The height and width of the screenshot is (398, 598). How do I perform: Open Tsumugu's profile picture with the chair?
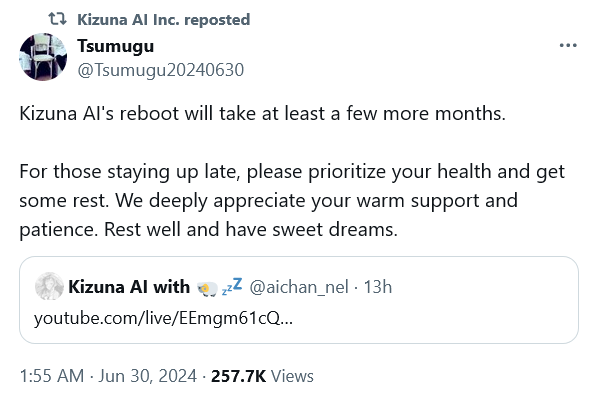click(x=43, y=57)
